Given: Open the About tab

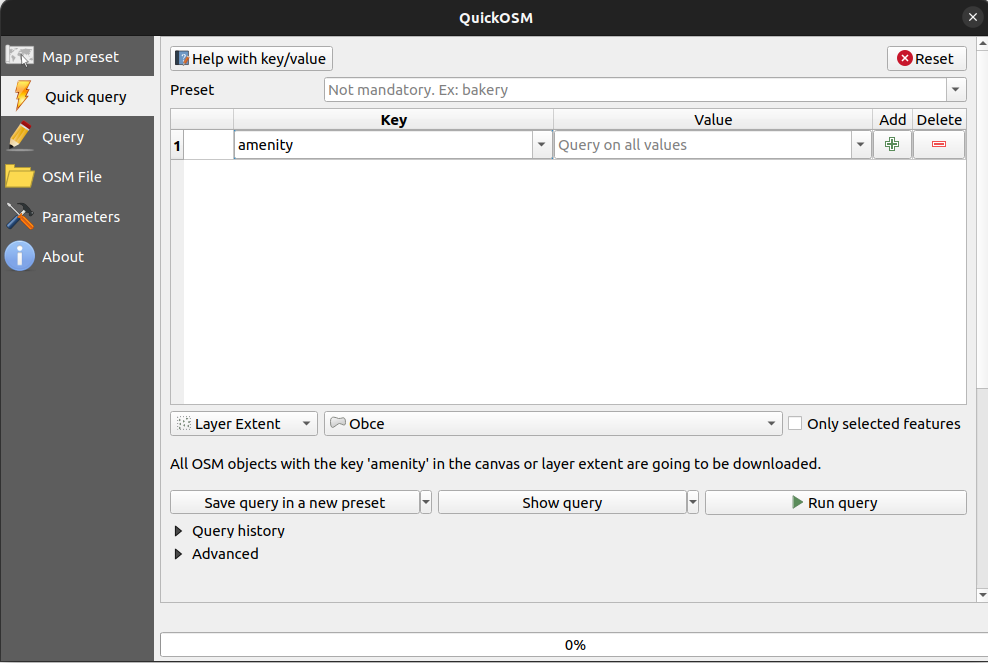Looking at the screenshot, I should (x=77, y=257).
